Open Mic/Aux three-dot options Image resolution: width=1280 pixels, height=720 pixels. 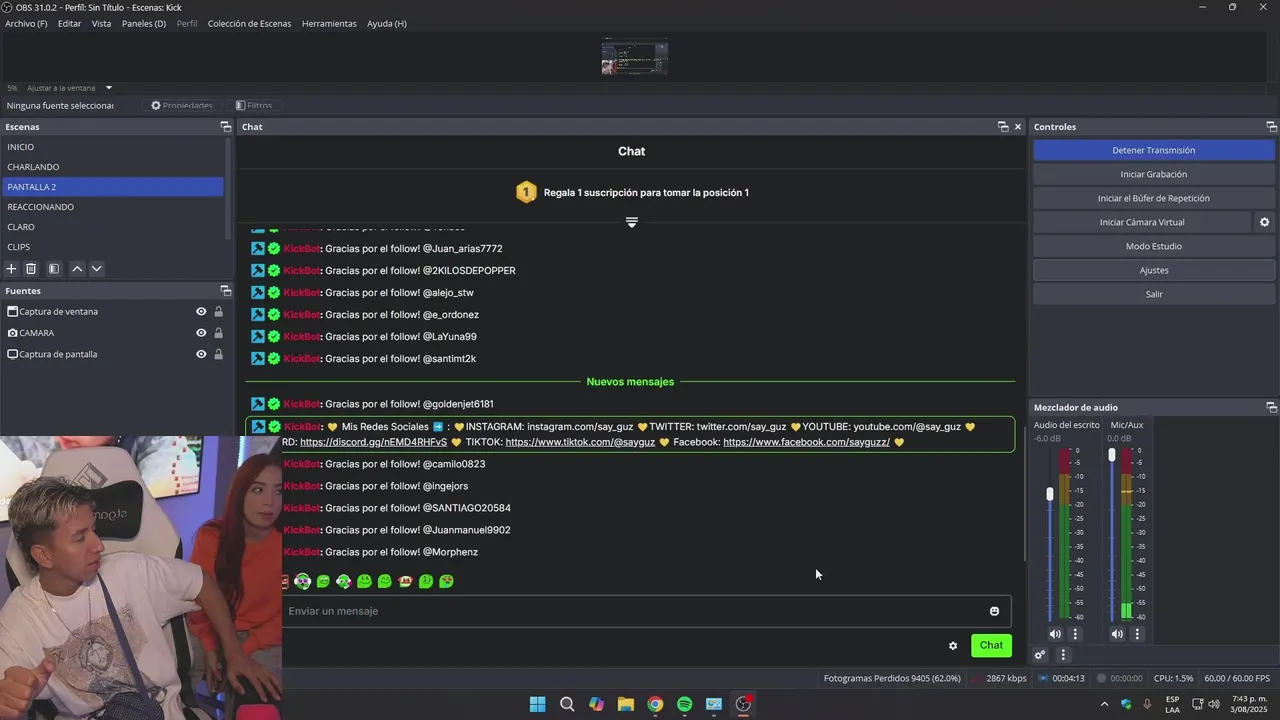[1137, 634]
